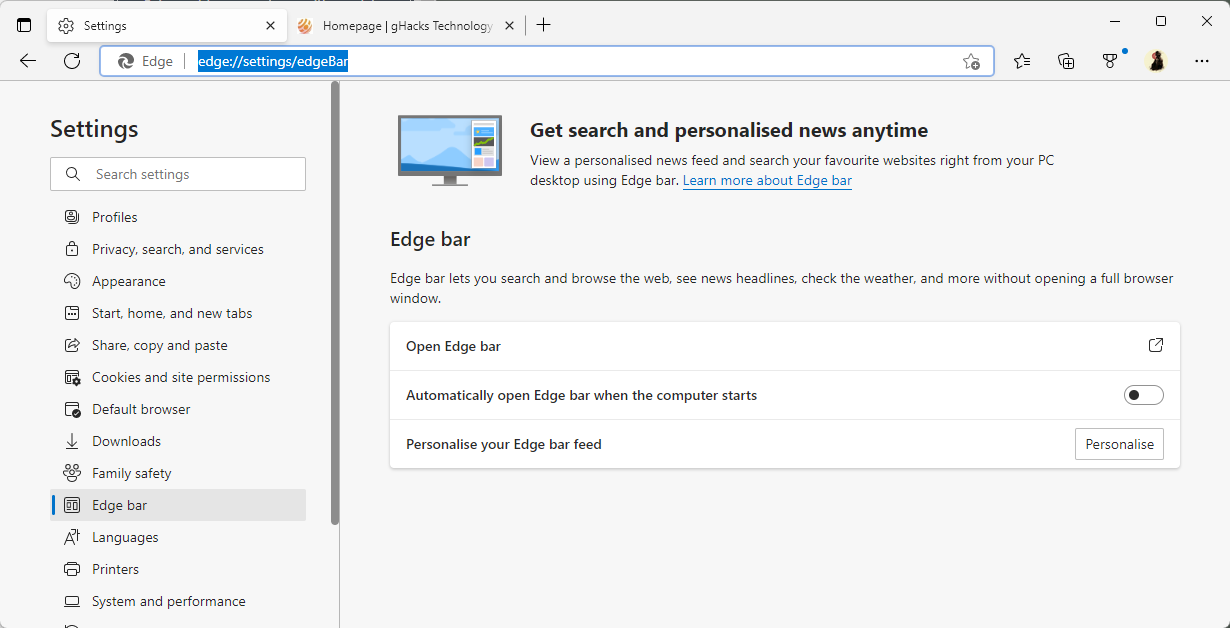Open the Collections panel
Screen dimensions: 1230x628
(1066, 61)
